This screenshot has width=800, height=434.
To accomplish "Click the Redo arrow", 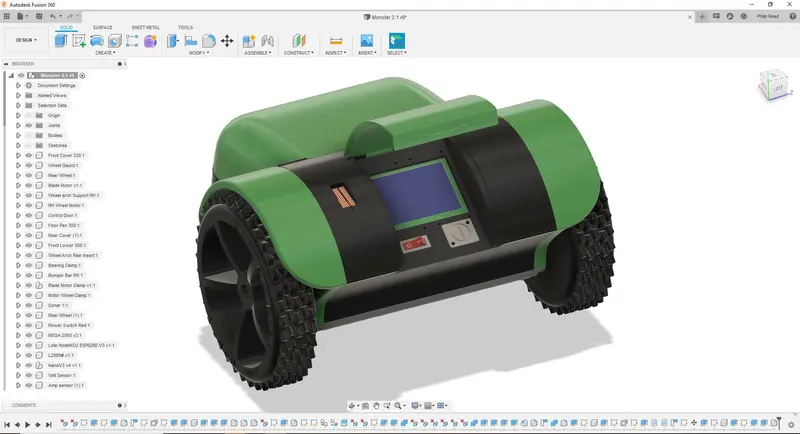I will tap(70, 16).
